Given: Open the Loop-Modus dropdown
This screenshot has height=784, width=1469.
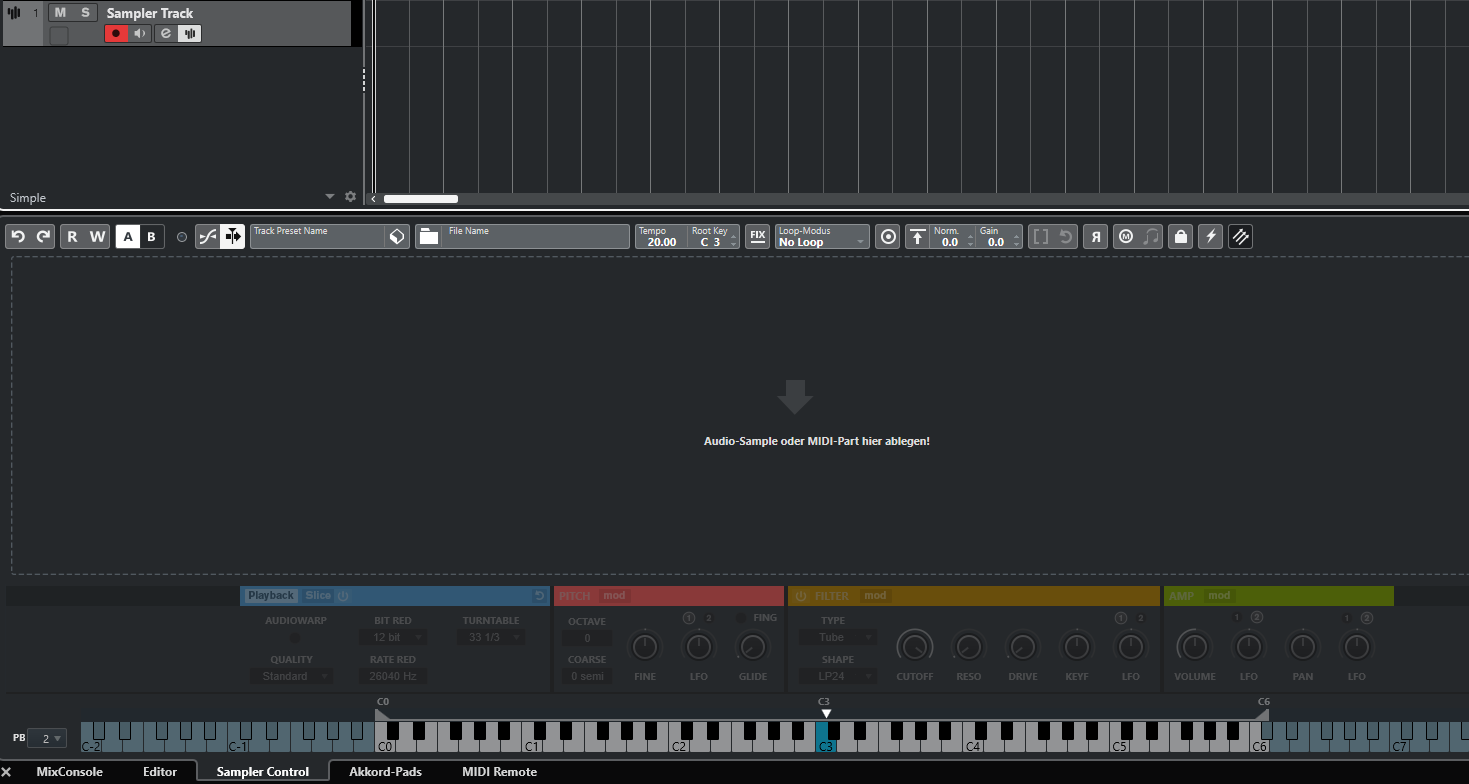Looking at the screenshot, I should click(x=821, y=237).
